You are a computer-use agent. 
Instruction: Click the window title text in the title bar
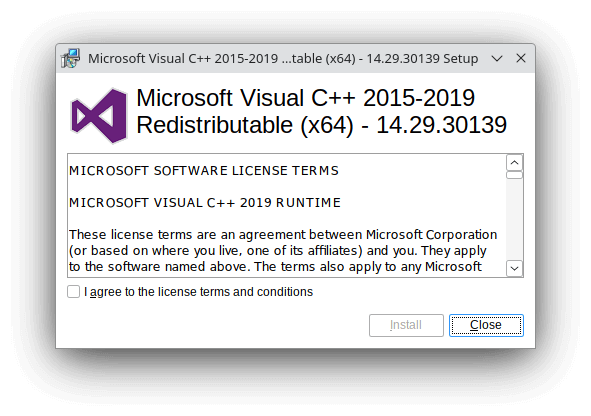[283, 59]
